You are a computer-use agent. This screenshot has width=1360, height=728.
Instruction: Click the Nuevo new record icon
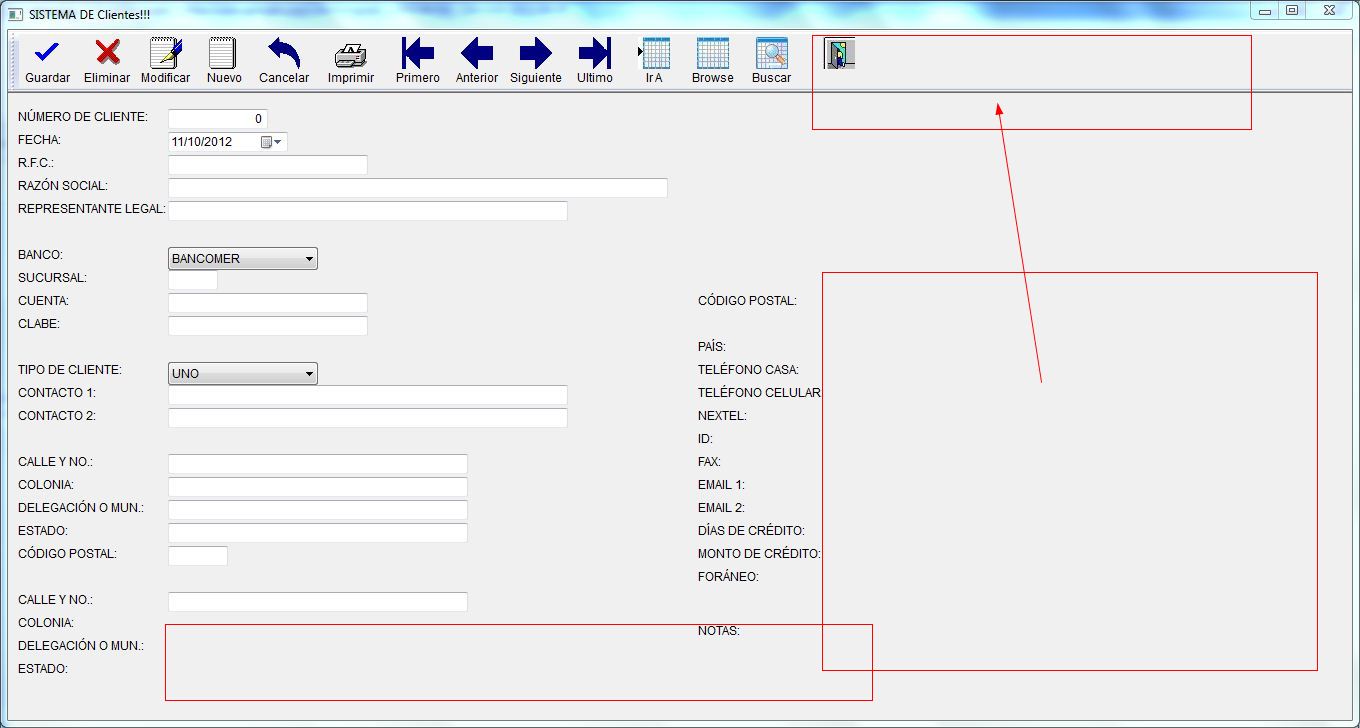click(x=222, y=52)
